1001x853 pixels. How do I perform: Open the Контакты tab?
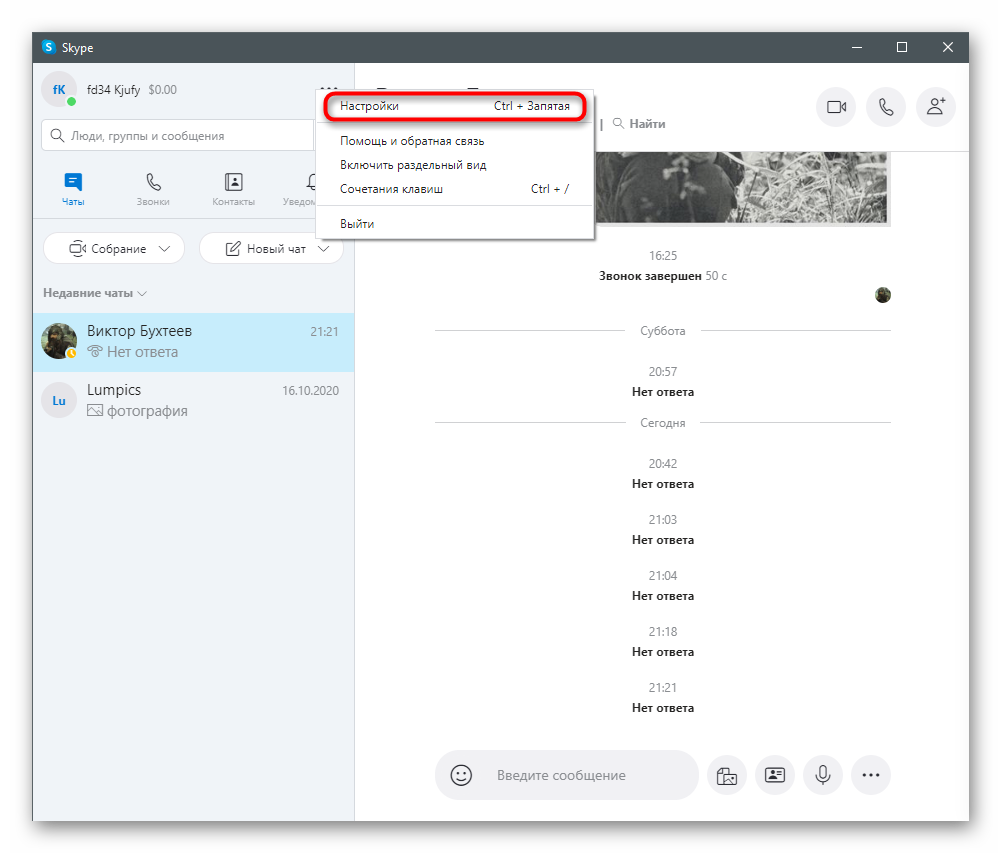[233, 188]
